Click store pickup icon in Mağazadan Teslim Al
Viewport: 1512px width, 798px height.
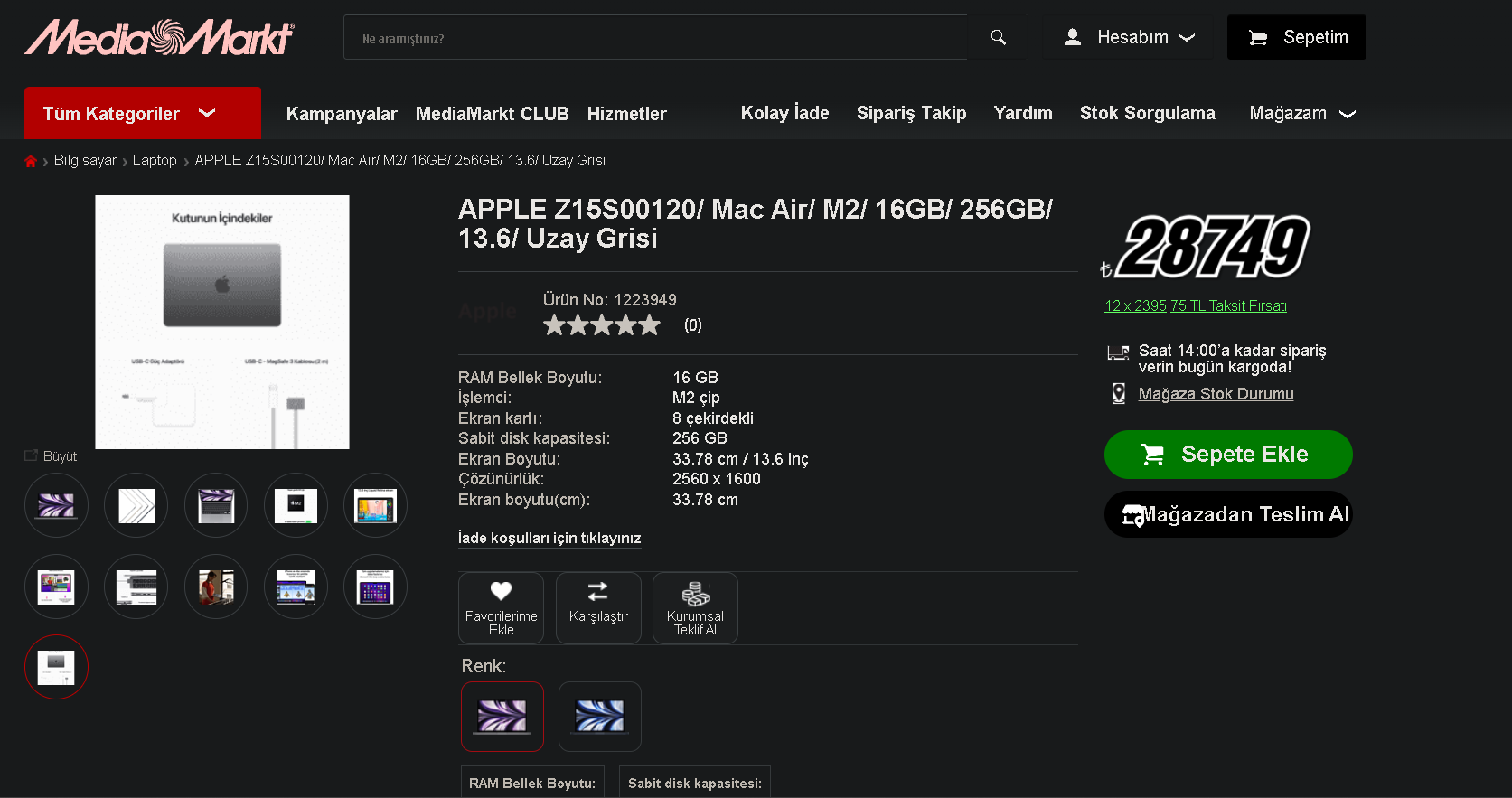click(x=1133, y=515)
